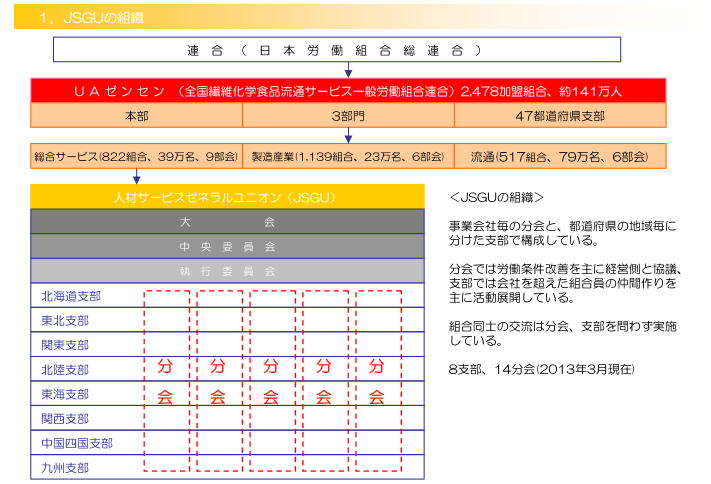The width and height of the screenshot is (711, 484).
Task: Select the 連合（日本労働組合総連合）box
Action: point(337,49)
